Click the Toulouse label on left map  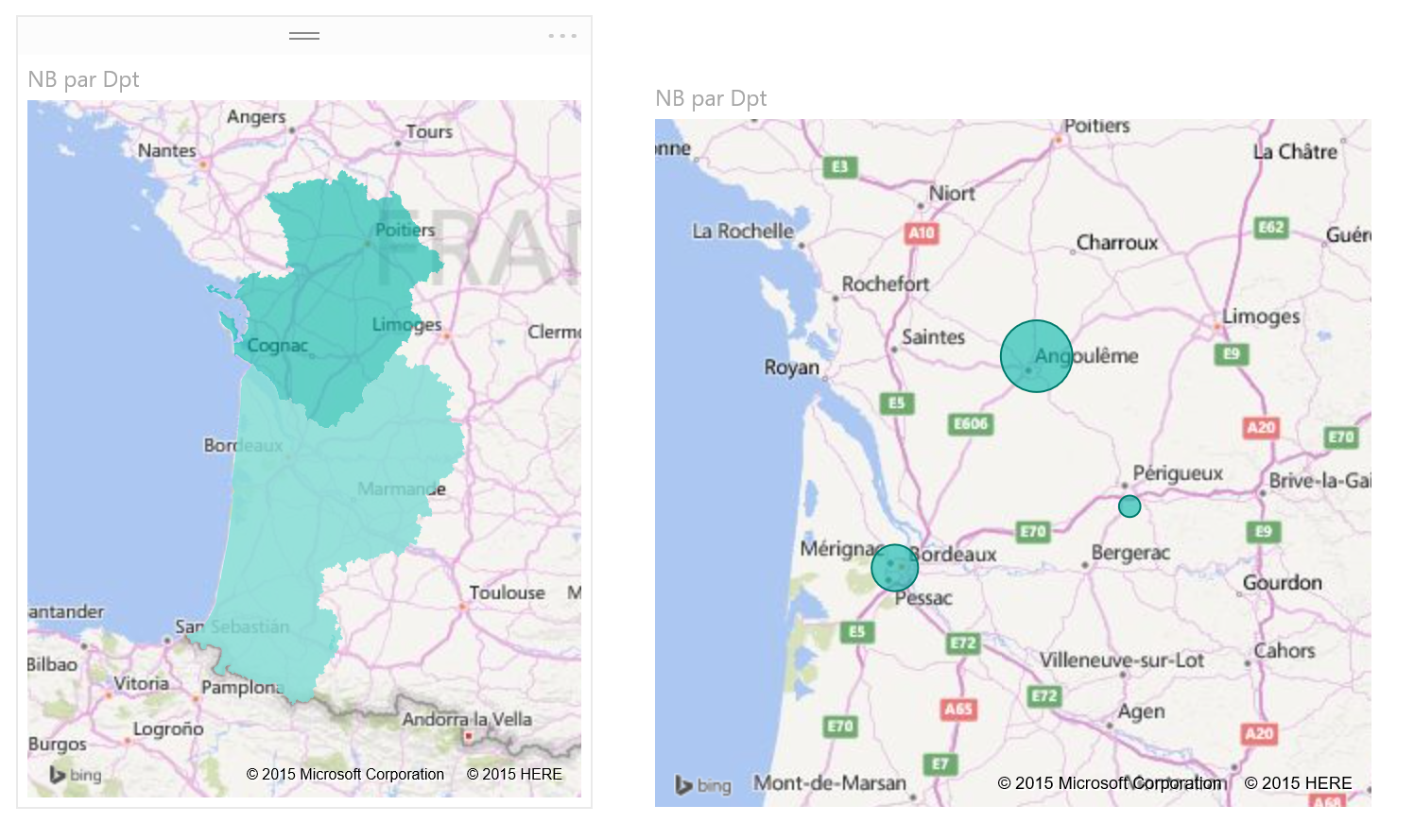[x=508, y=592]
